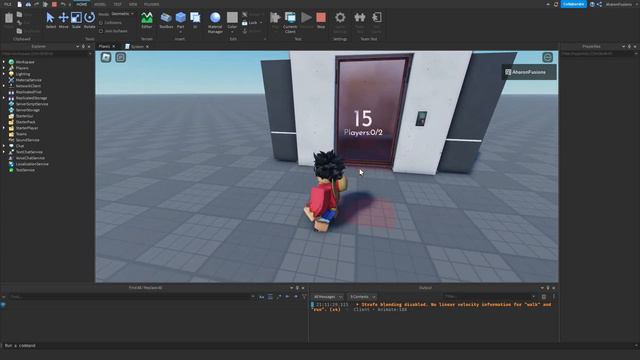
Task: Expand the Part dropdown arrow
Action: [x=180, y=32]
